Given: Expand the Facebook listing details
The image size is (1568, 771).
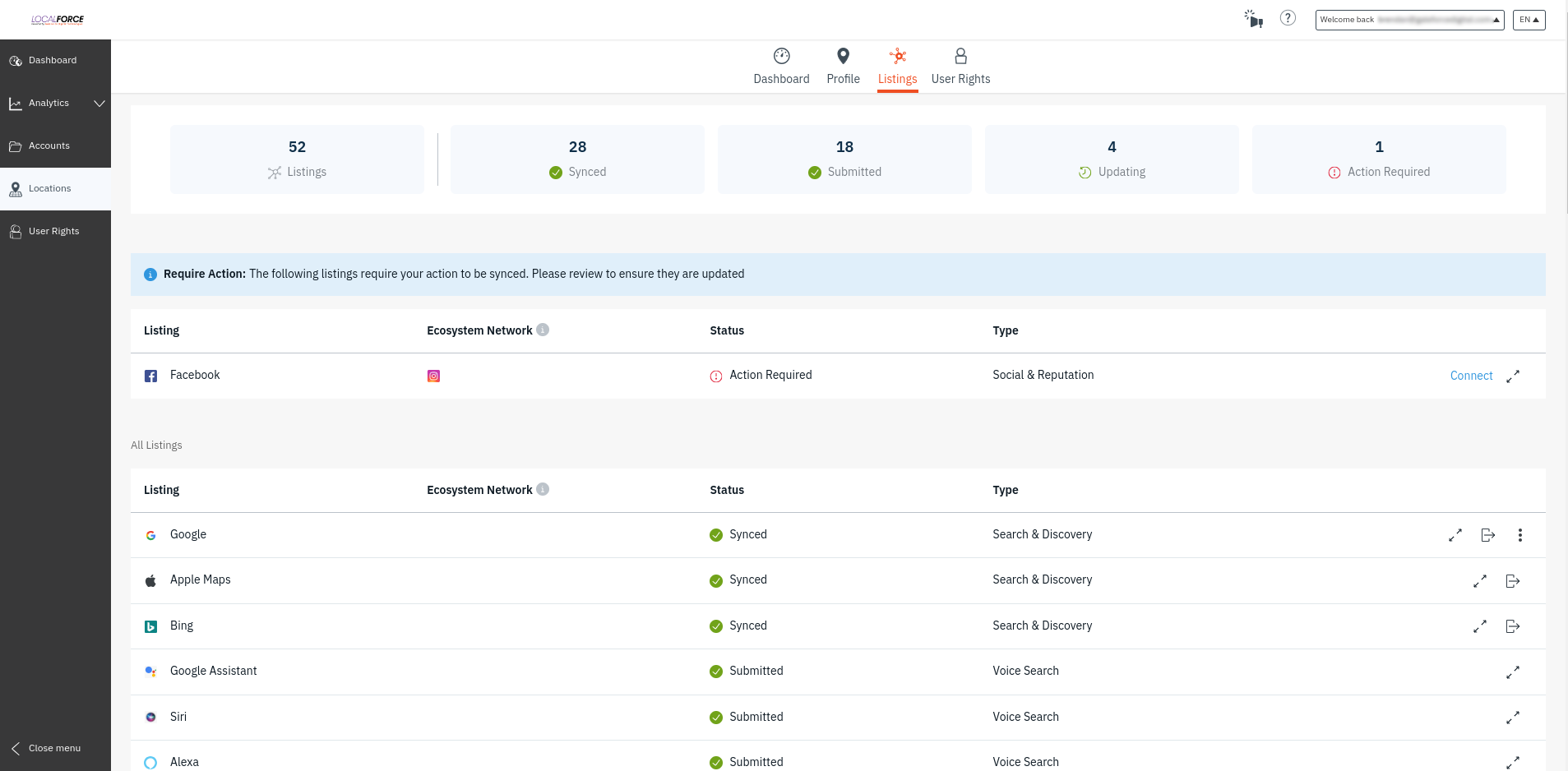Looking at the screenshot, I should tap(1512, 376).
